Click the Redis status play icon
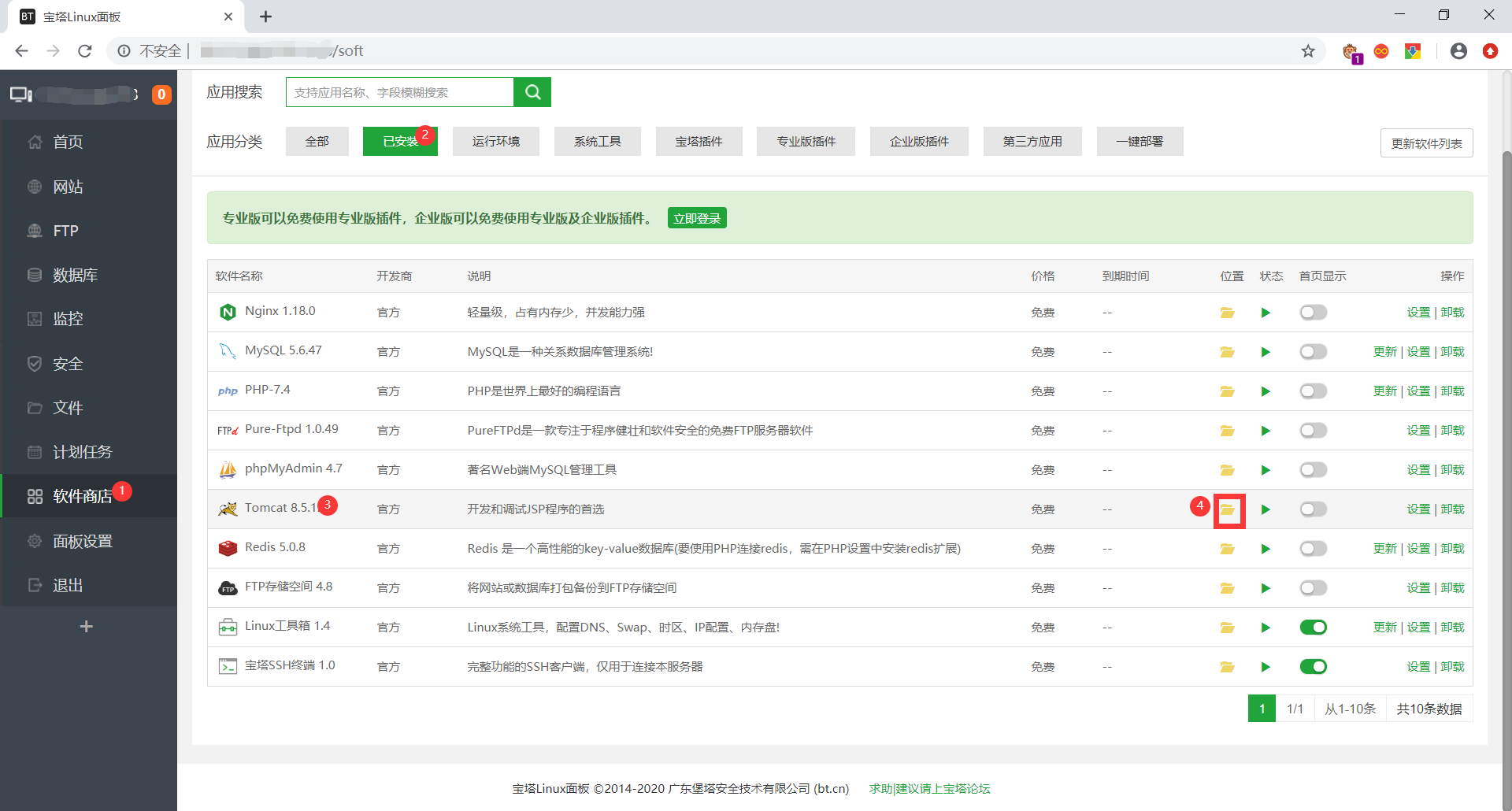This screenshot has height=811, width=1512. pyautogui.click(x=1266, y=549)
